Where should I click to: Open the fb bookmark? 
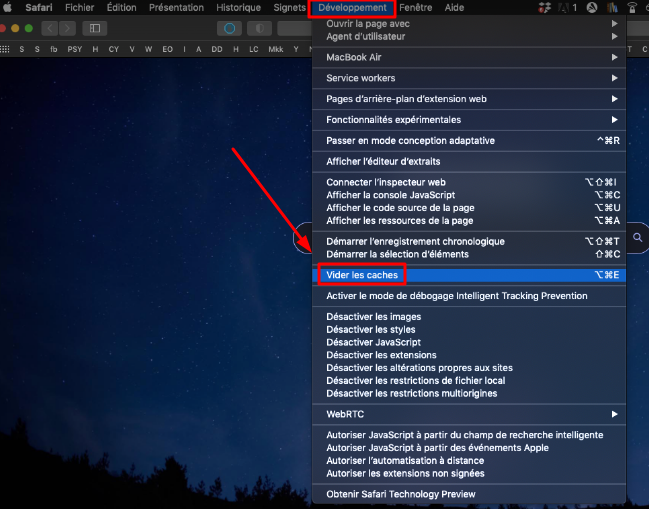click(x=53, y=49)
